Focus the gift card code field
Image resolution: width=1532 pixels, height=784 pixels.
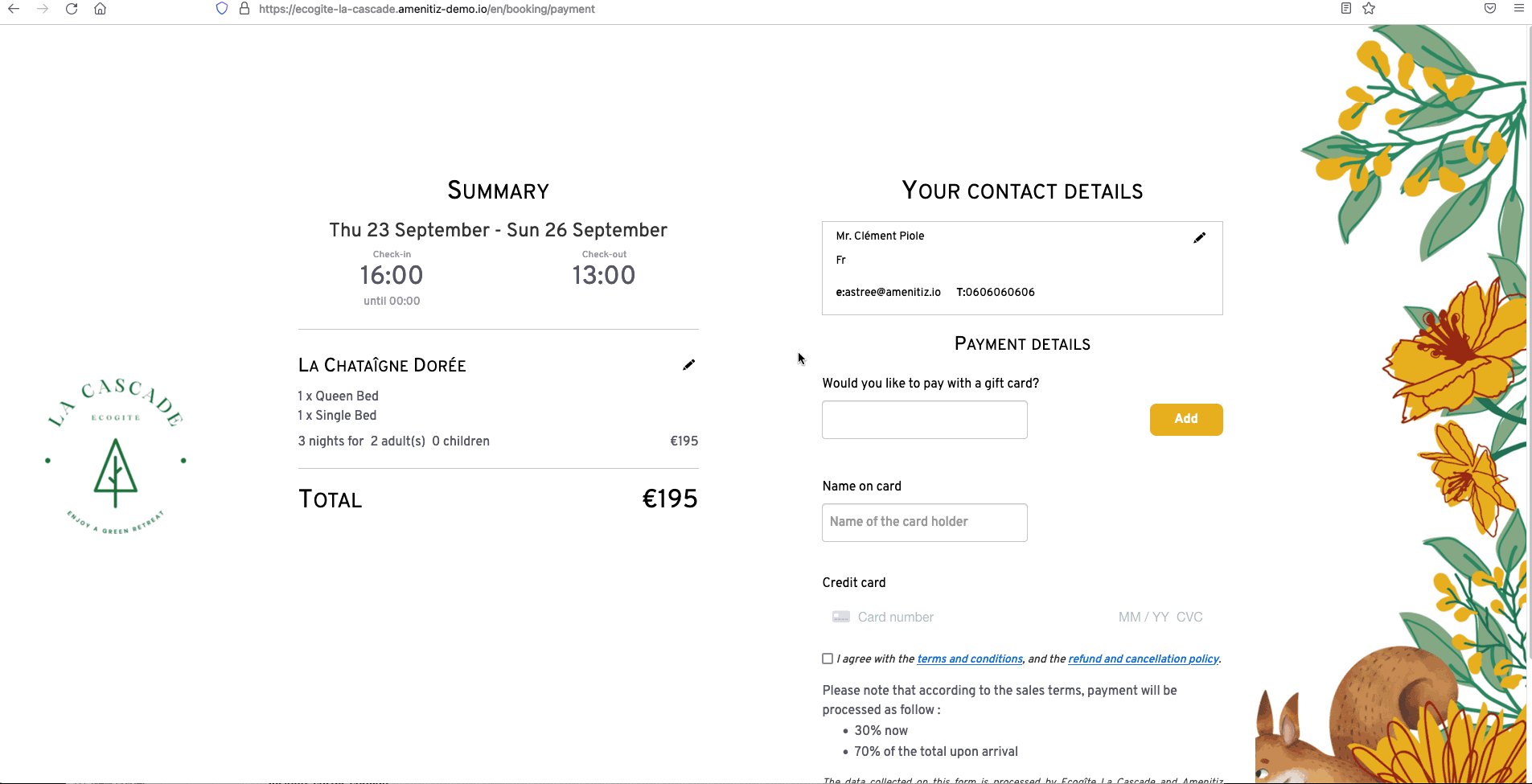point(925,420)
